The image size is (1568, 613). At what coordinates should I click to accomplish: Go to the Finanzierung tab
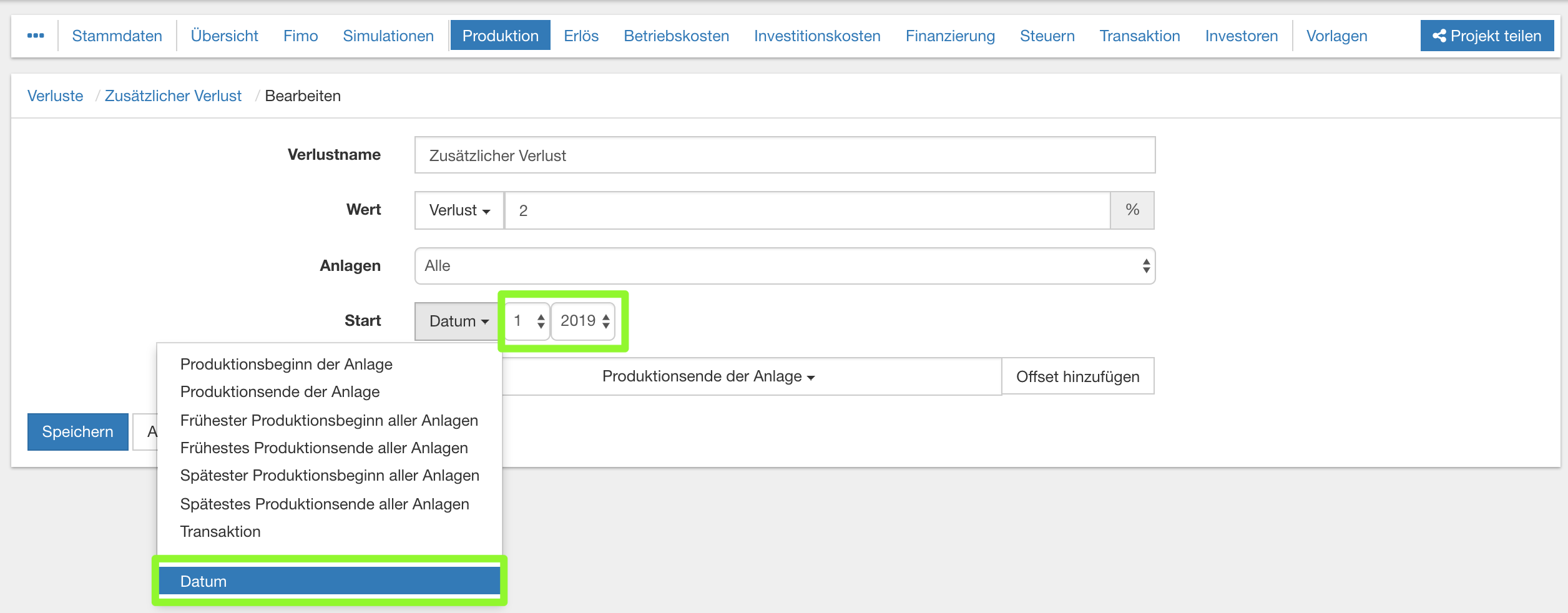(x=949, y=36)
